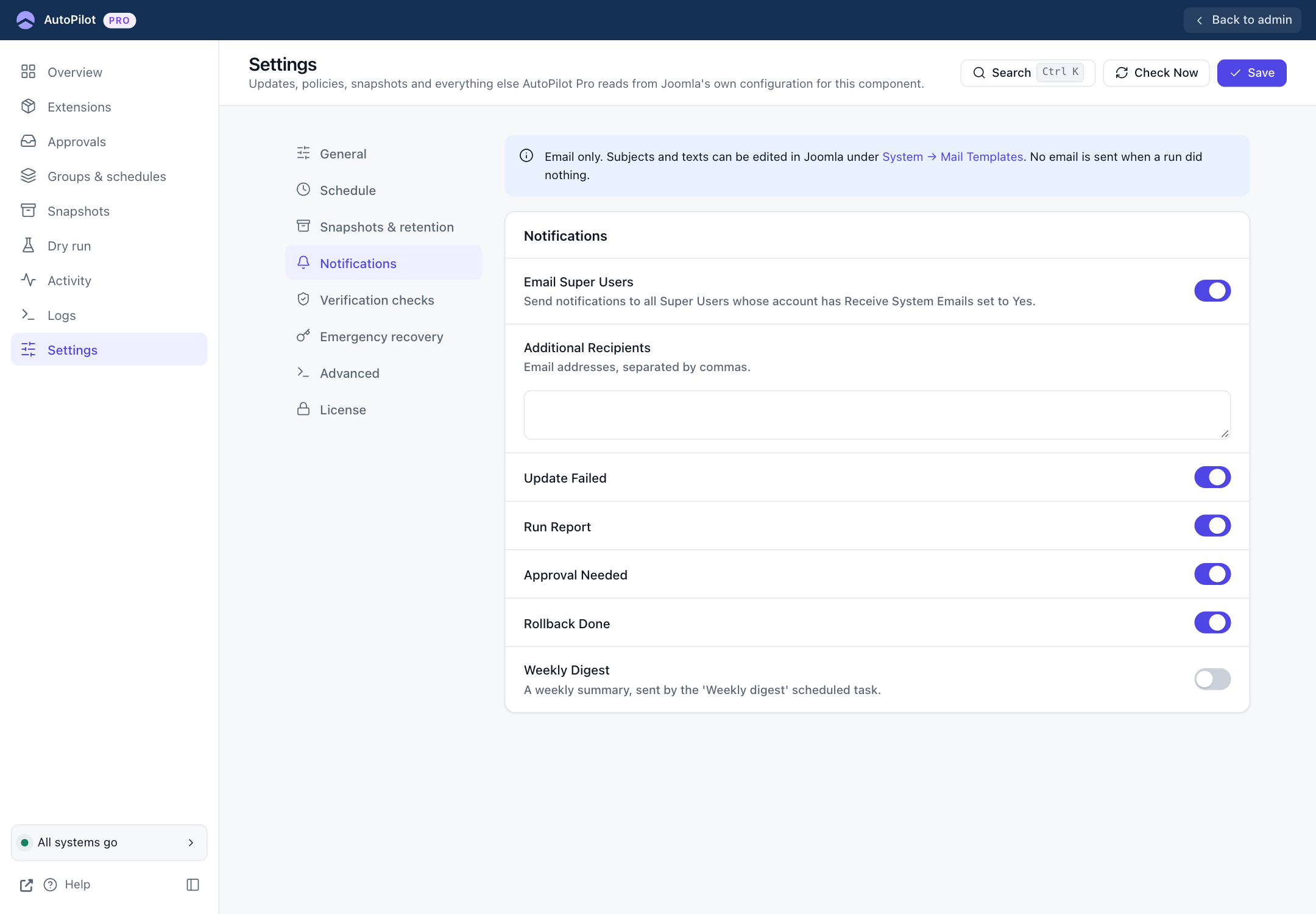Click the shield icon for Verification checks
The image size is (1316, 914).
tap(303, 299)
